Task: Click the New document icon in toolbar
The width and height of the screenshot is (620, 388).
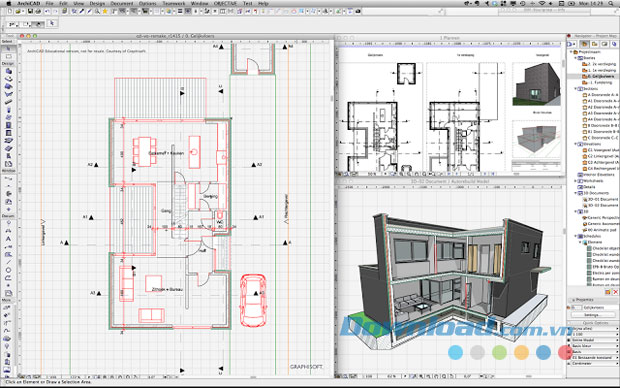Action: tap(10, 12)
